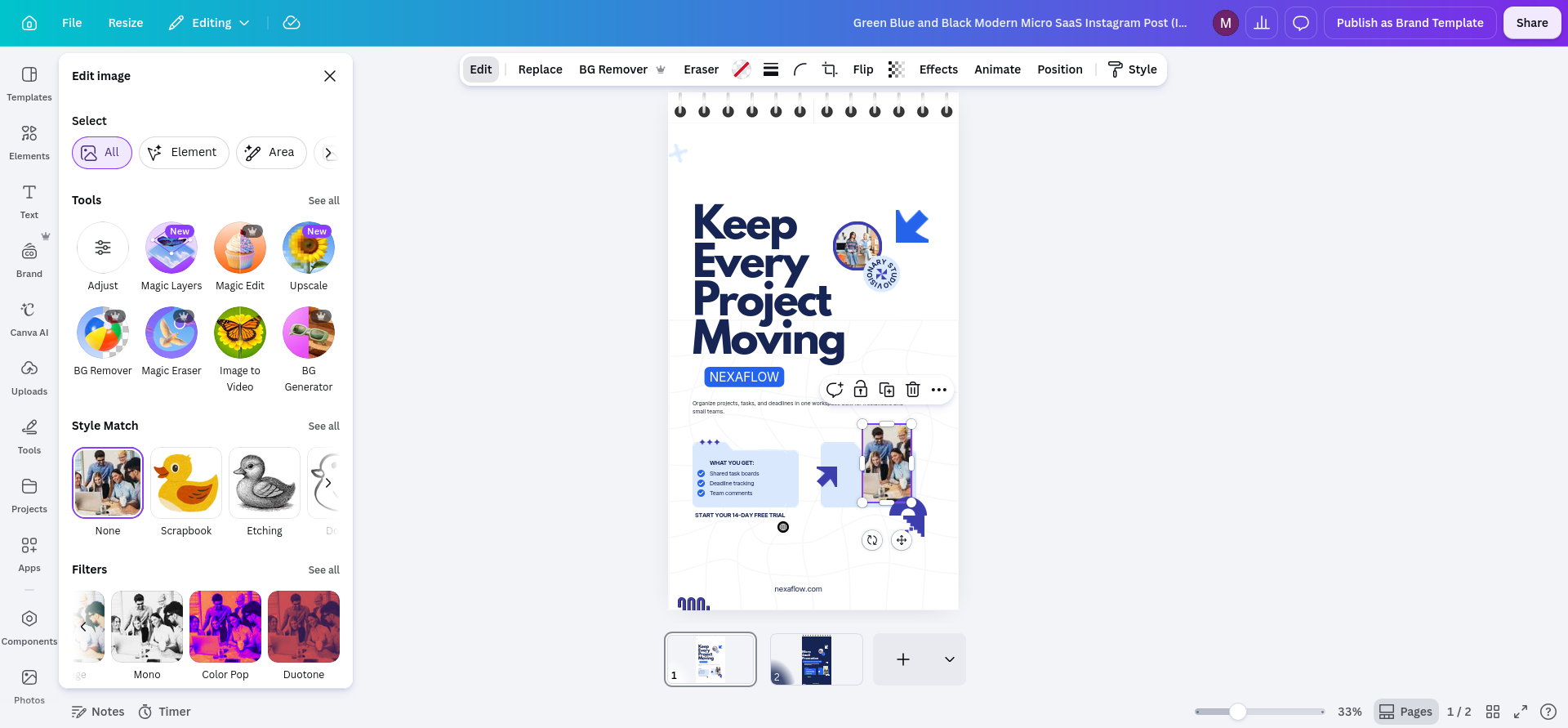Screen dimensions: 1568x728
Task: Show more Style Match options
Action: (328, 483)
